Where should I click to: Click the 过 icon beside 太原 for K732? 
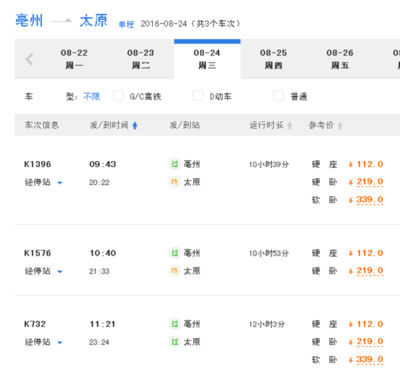point(175,342)
